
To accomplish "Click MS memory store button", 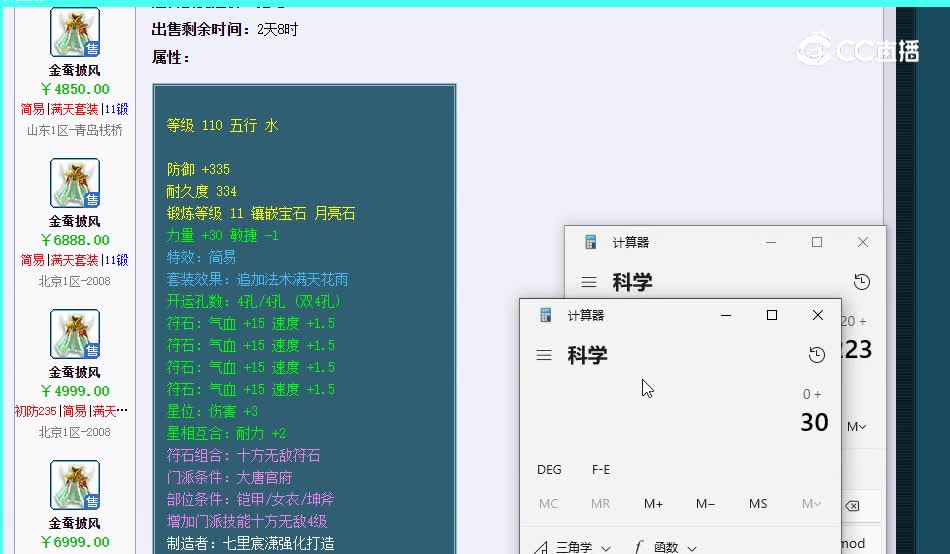I will pos(758,504).
